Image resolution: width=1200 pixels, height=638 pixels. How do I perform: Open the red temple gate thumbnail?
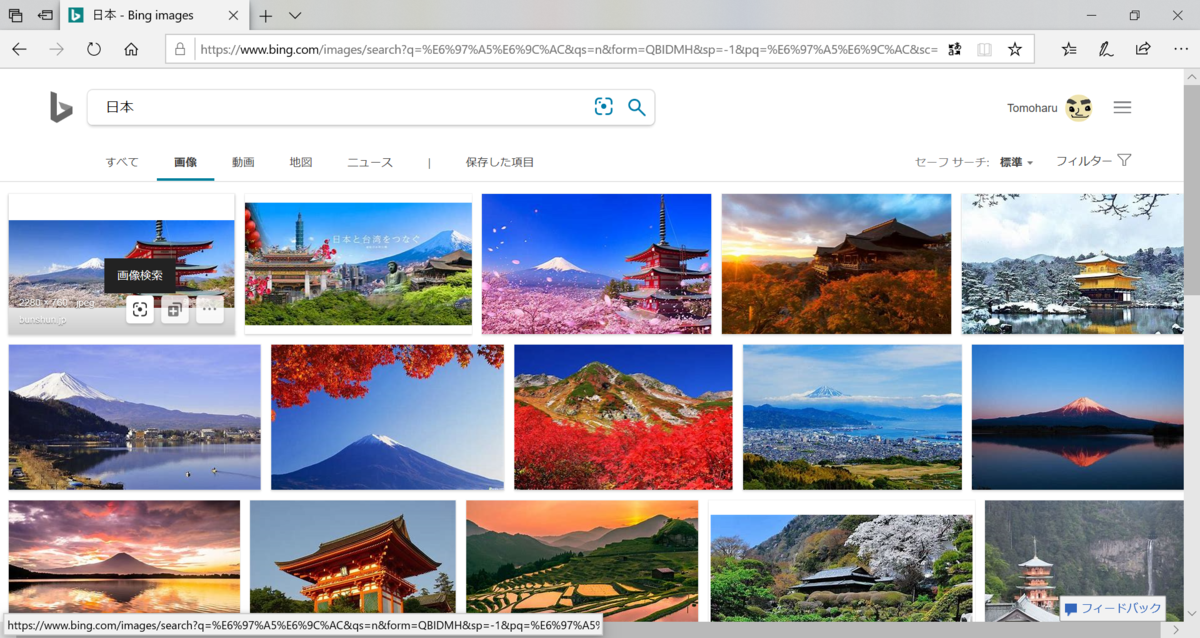pyautogui.click(x=353, y=557)
